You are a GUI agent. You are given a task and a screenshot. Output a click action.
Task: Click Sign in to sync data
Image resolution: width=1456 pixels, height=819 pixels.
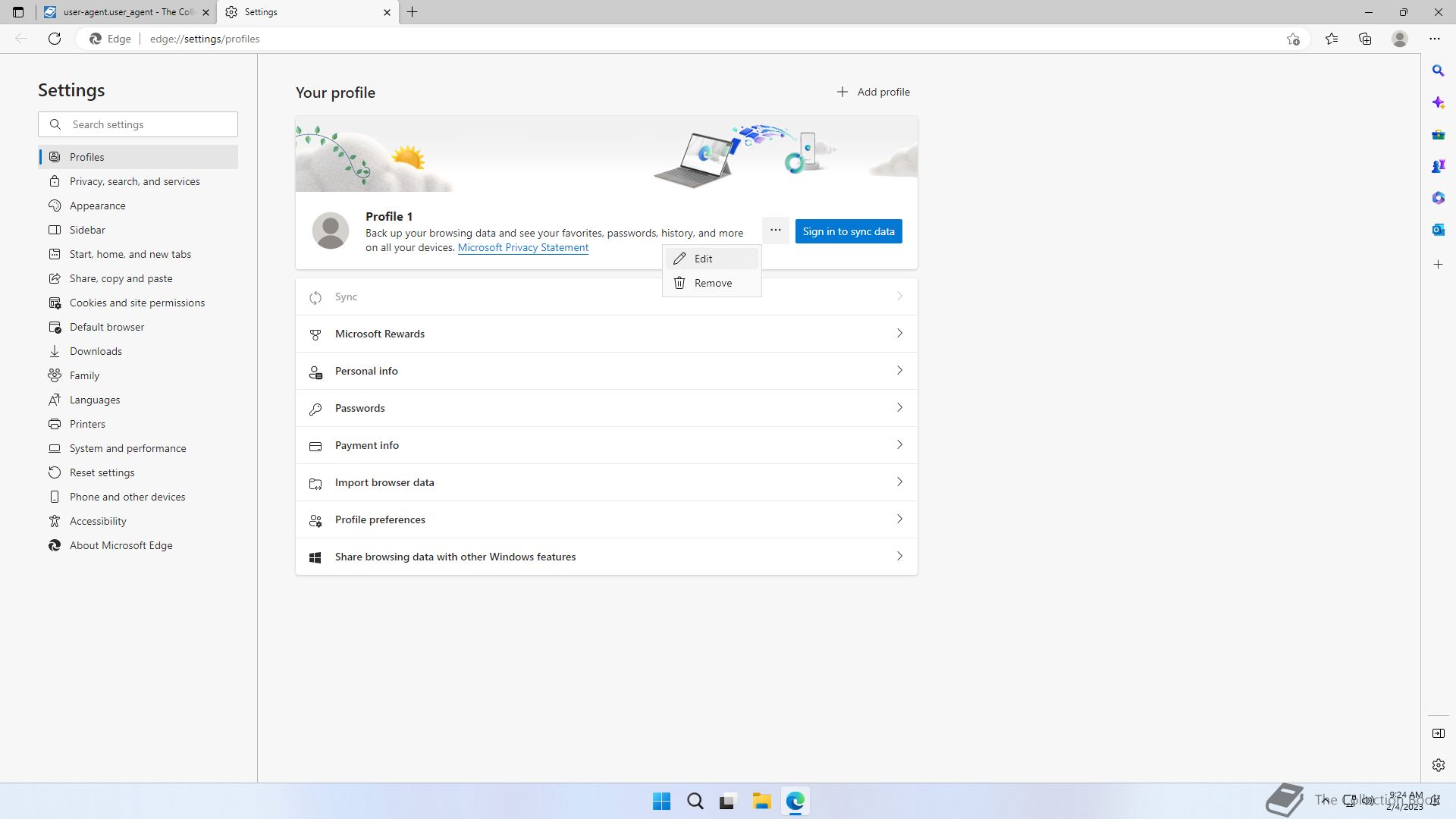tap(848, 231)
